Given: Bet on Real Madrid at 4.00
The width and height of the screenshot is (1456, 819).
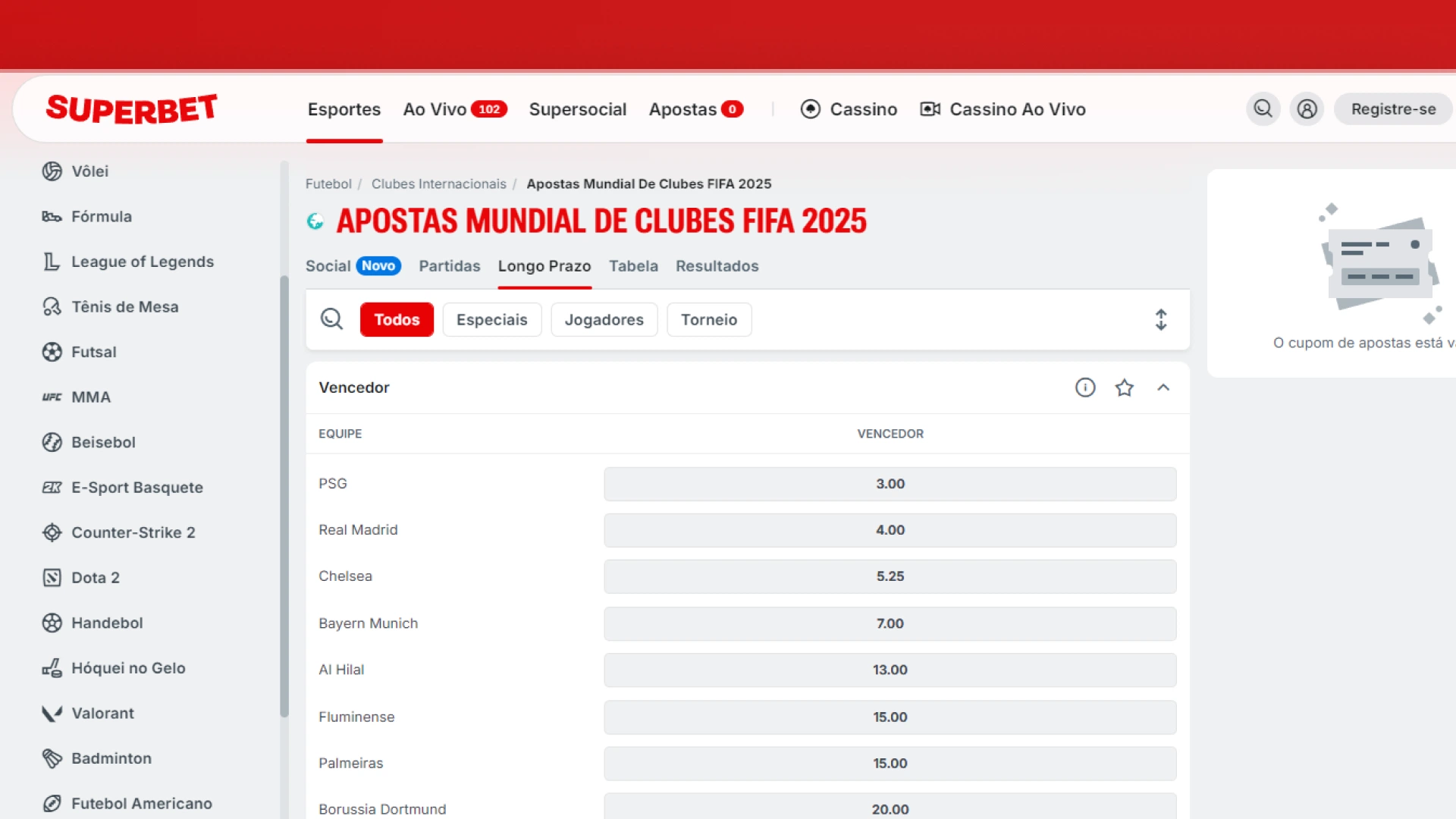Looking at the screenshot, I should click(x=890, y=530).
